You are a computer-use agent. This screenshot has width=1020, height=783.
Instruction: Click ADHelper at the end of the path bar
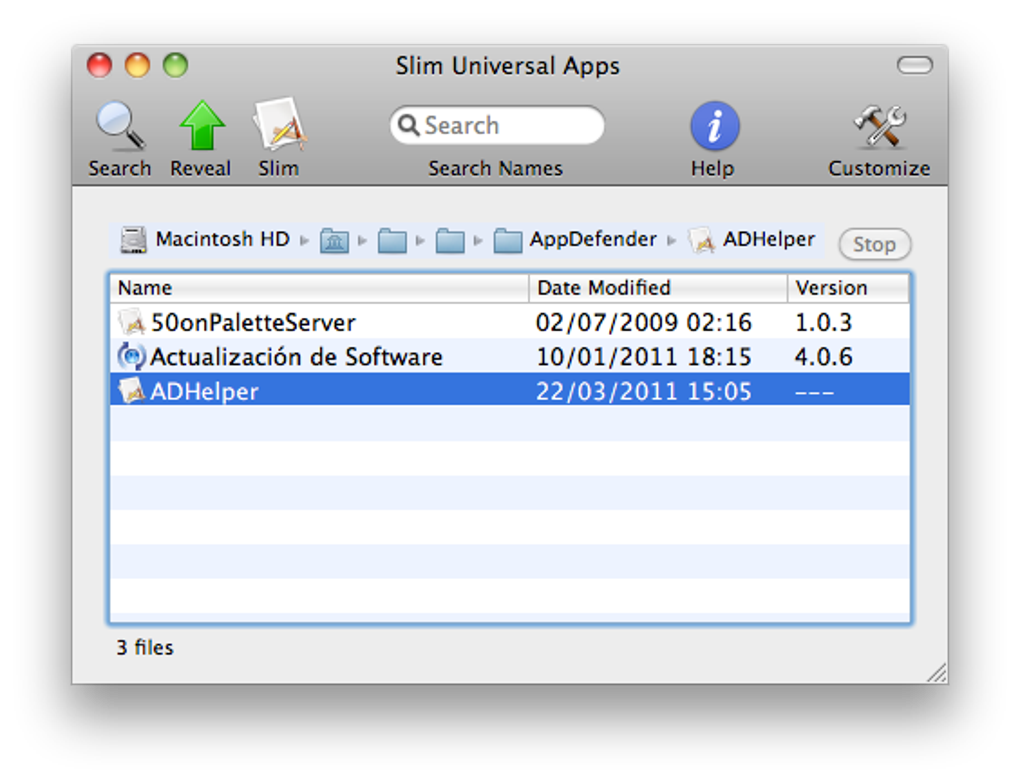coord(752,240)
